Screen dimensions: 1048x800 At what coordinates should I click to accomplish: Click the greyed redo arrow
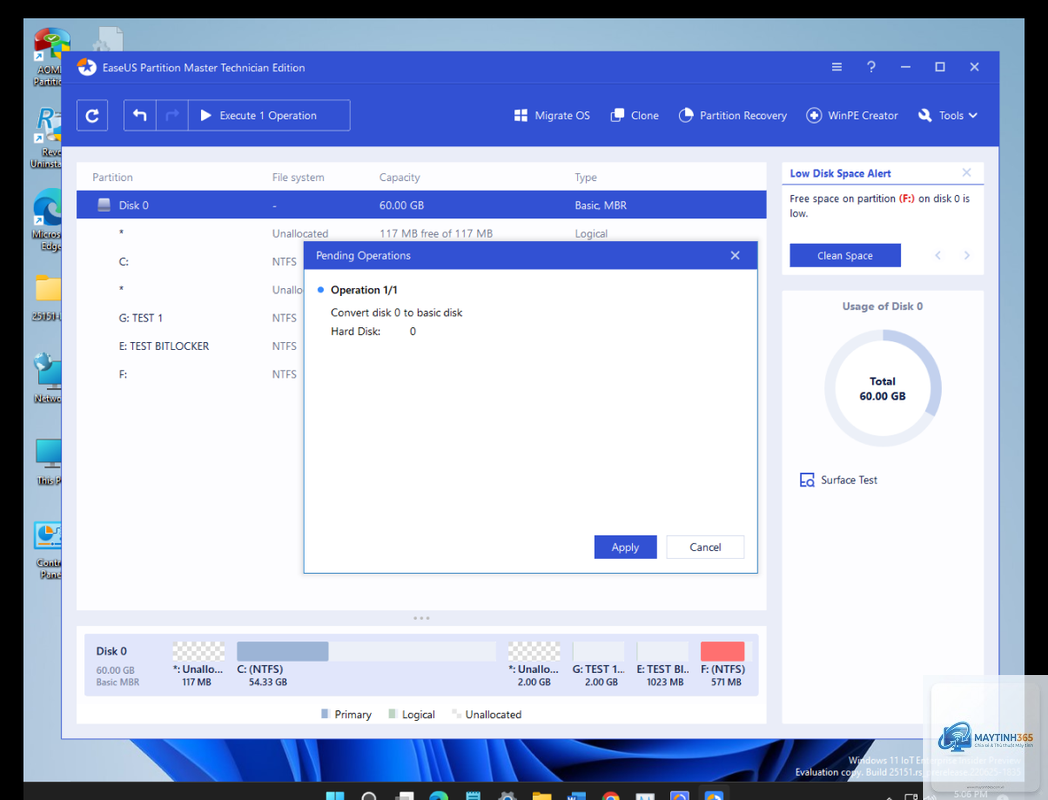click(x=172, y=116)
